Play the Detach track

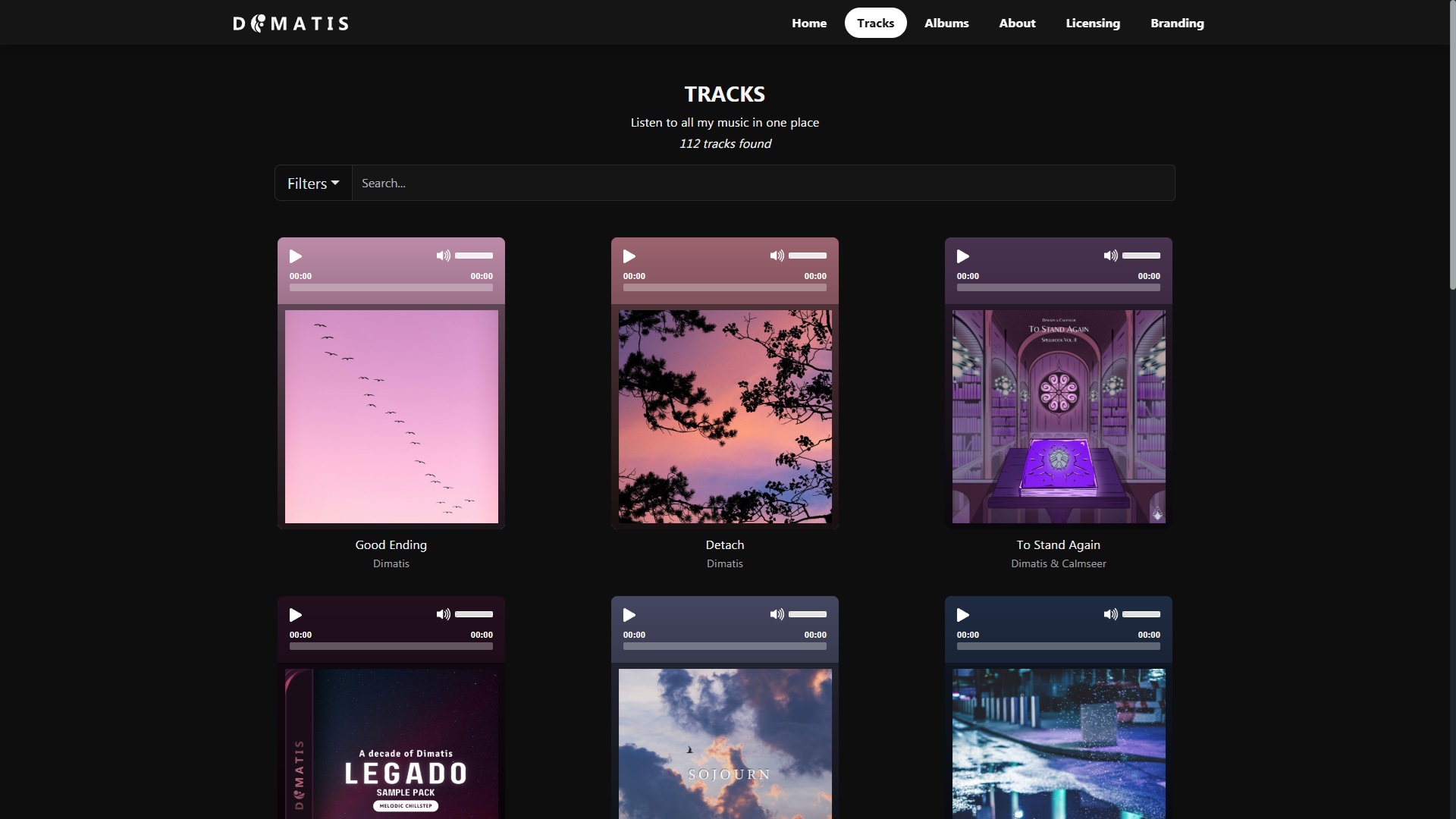tap(629, 256)
